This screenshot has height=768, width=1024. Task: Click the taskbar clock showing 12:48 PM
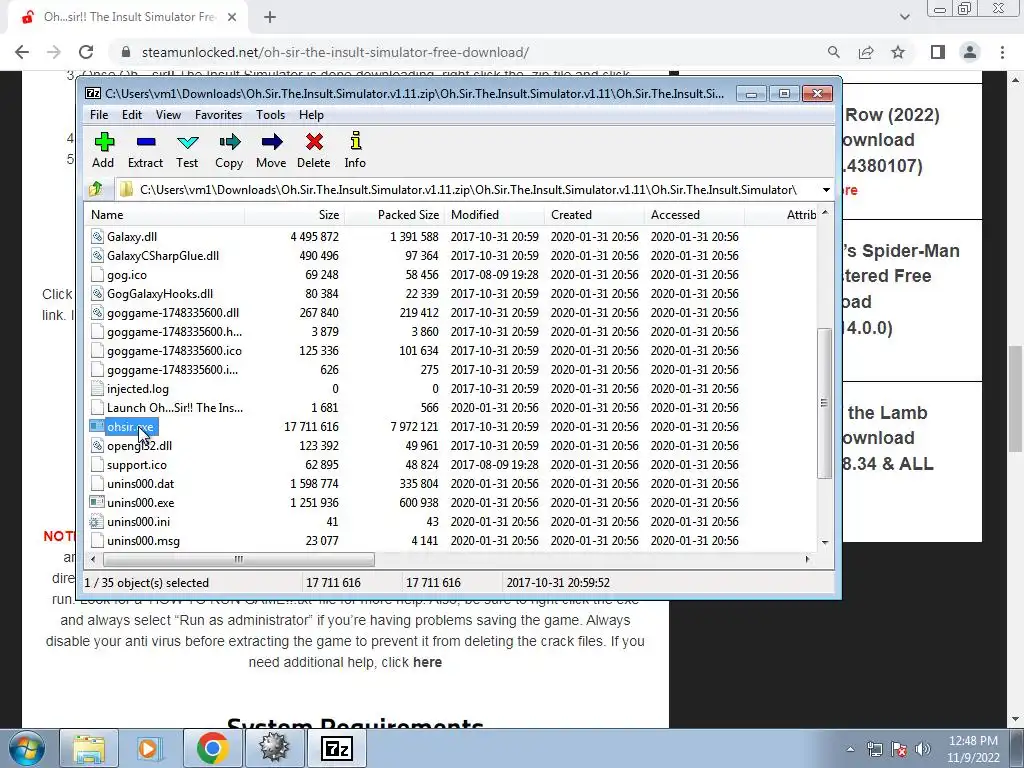pyautogui.click(x=973, y=749)
